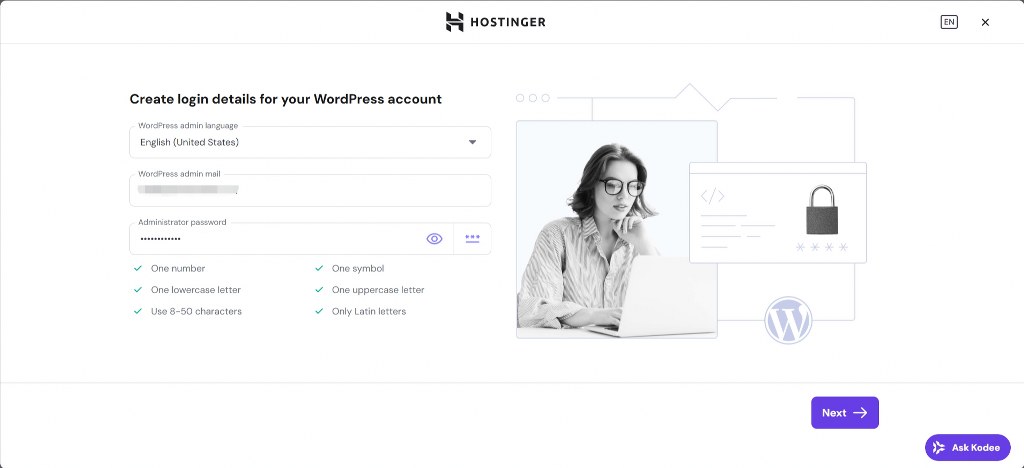
Task: Click the 'One lowercase letter' requirement text
Action: pyautogui.click(x=196, y=290)
